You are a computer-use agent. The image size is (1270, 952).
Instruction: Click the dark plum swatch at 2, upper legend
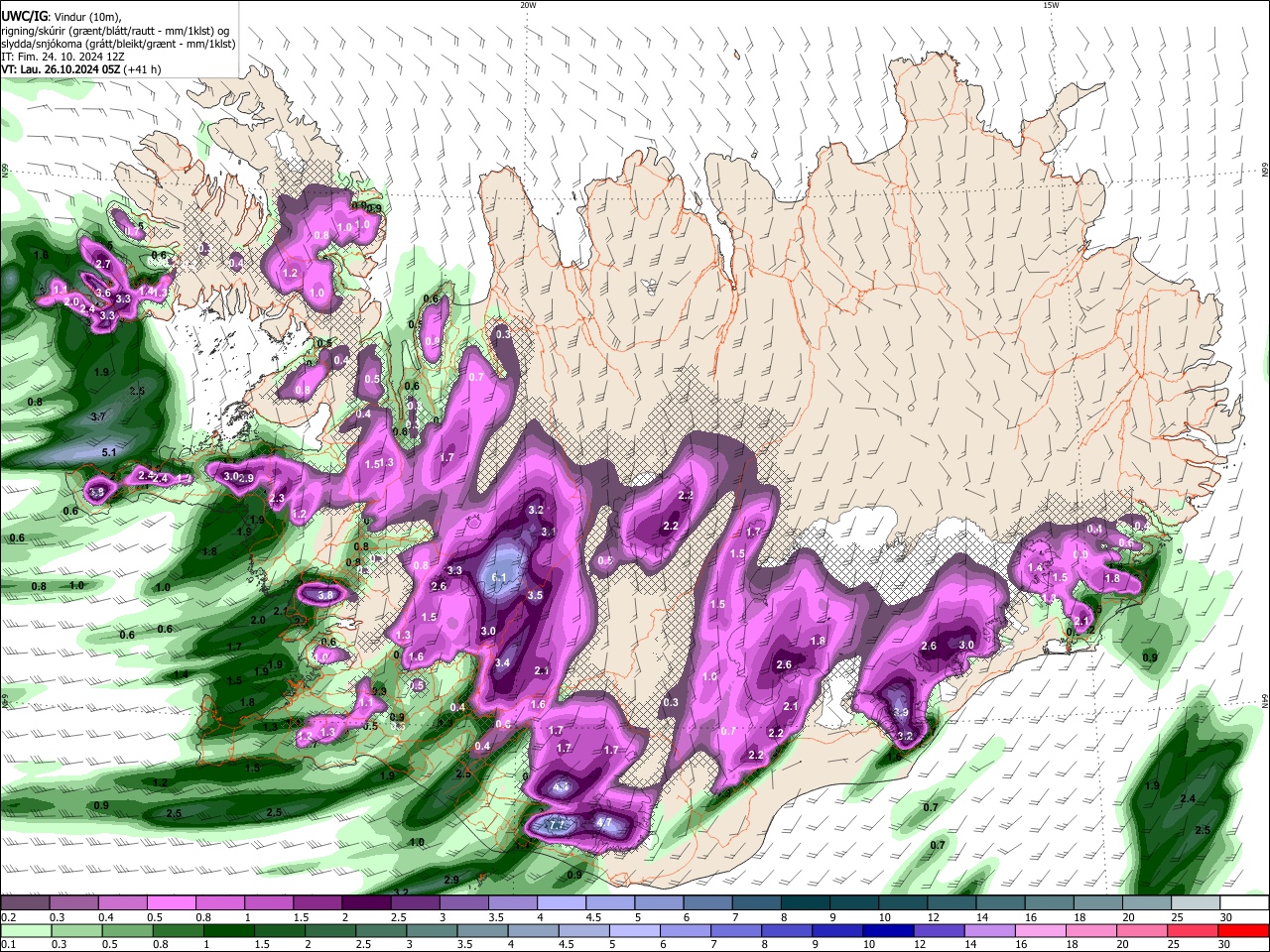[x=365, y=903]
